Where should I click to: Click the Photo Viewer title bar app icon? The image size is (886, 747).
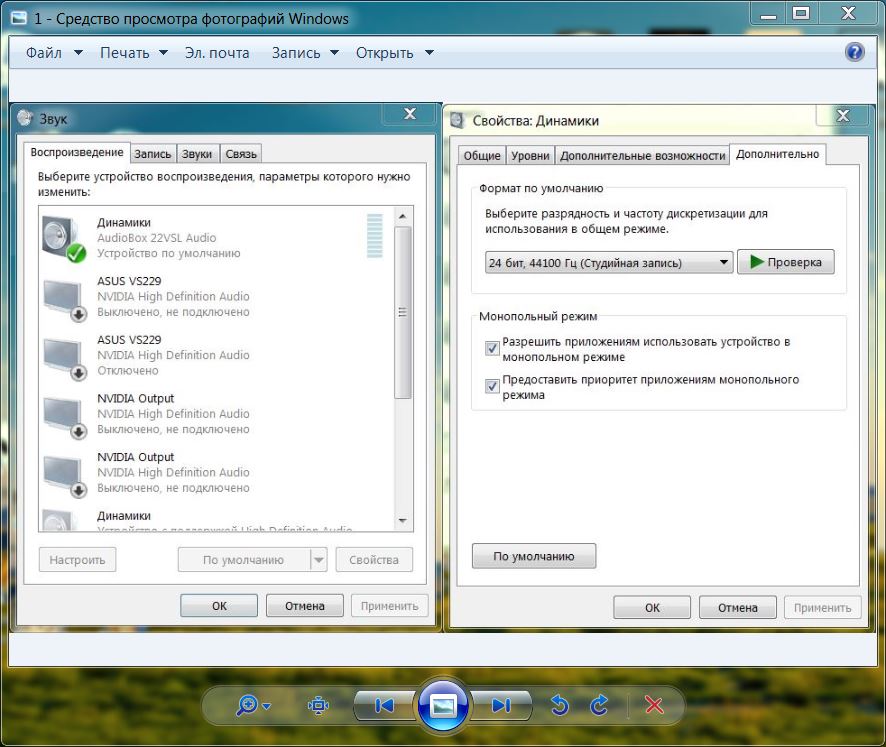click(19, 18)
